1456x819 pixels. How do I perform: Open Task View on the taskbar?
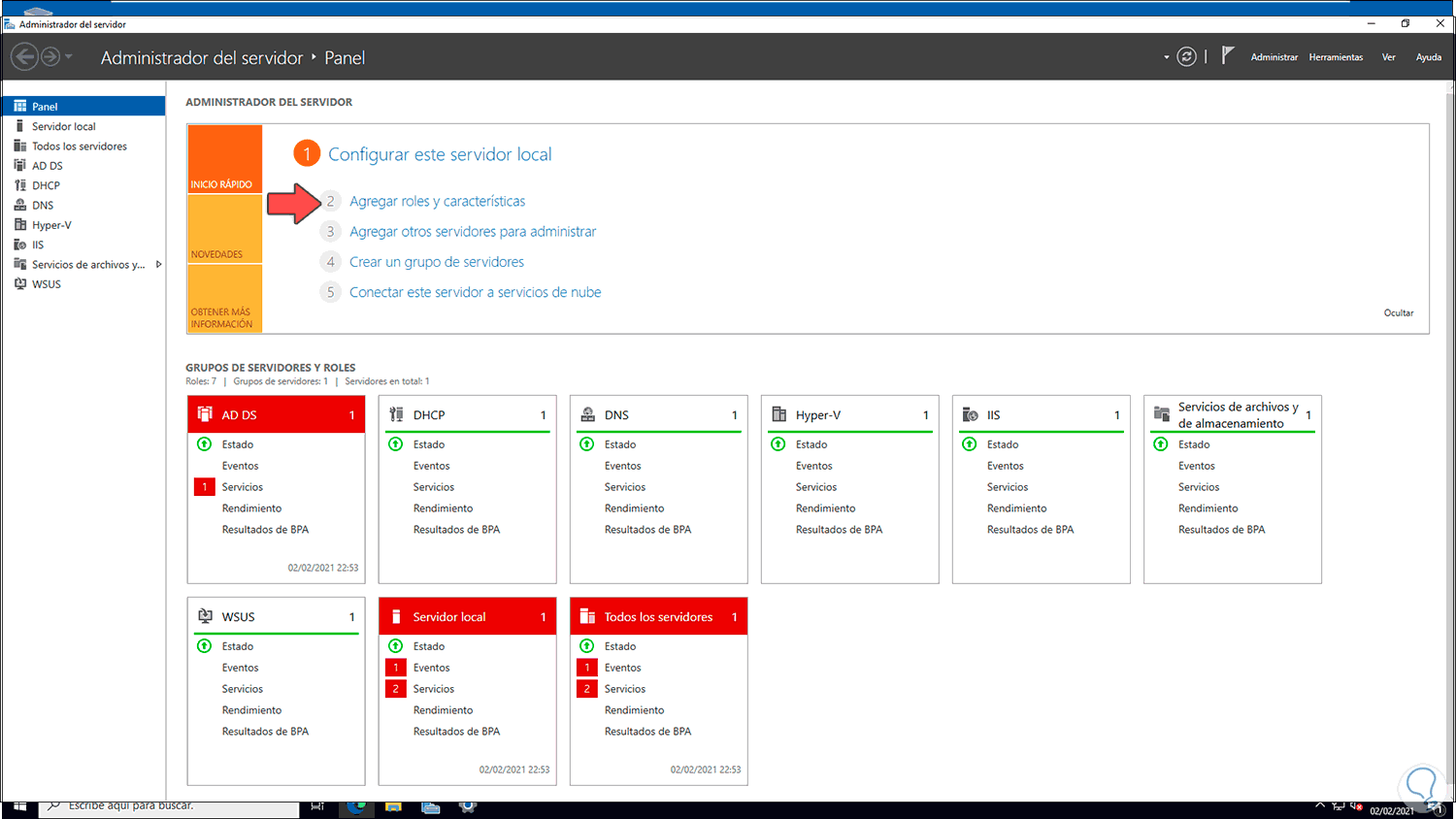(x=317, y=806)
